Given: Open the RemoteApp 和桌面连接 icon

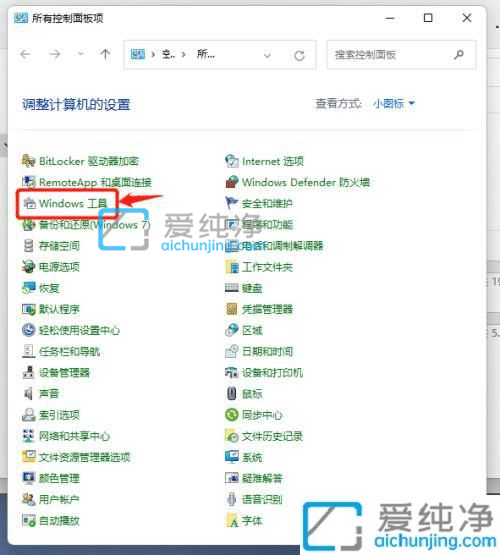Looking at the screenshot, I should (29, 182).
